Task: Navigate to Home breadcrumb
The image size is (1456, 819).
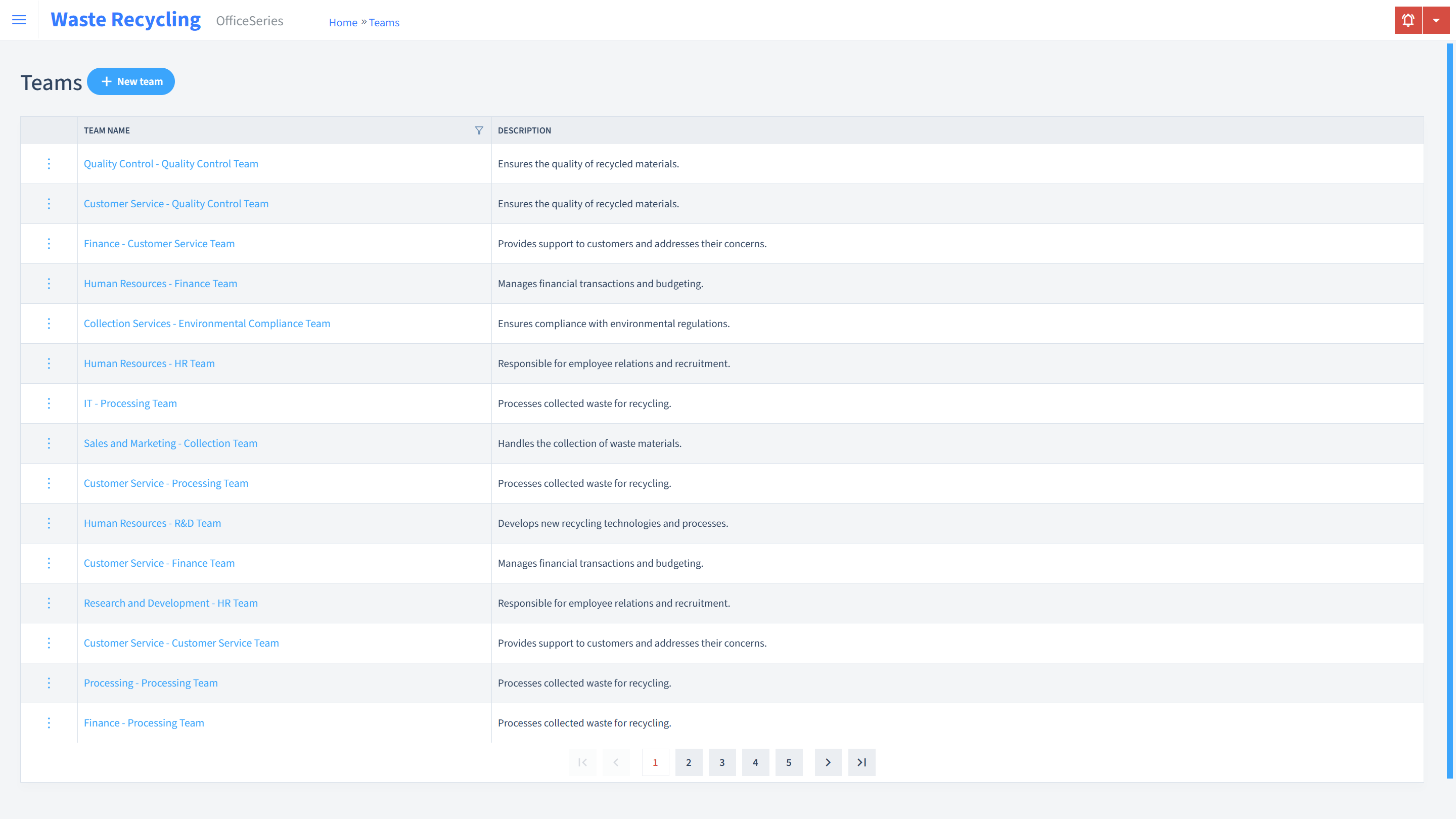Action: 343,22
